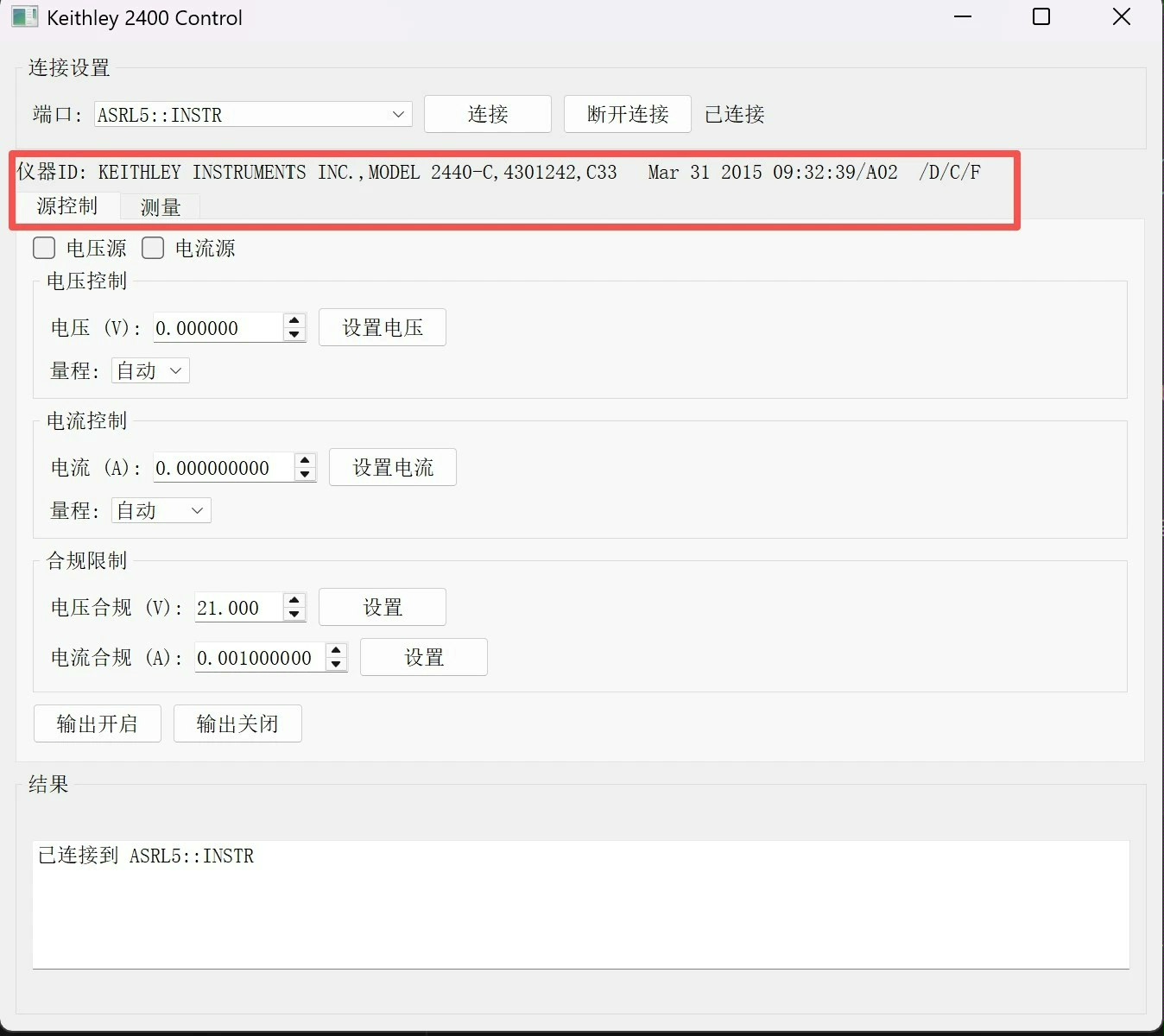The image size is (1164, 1036).
Task: Turn on output with 输出开启
Action: point(98,723)
